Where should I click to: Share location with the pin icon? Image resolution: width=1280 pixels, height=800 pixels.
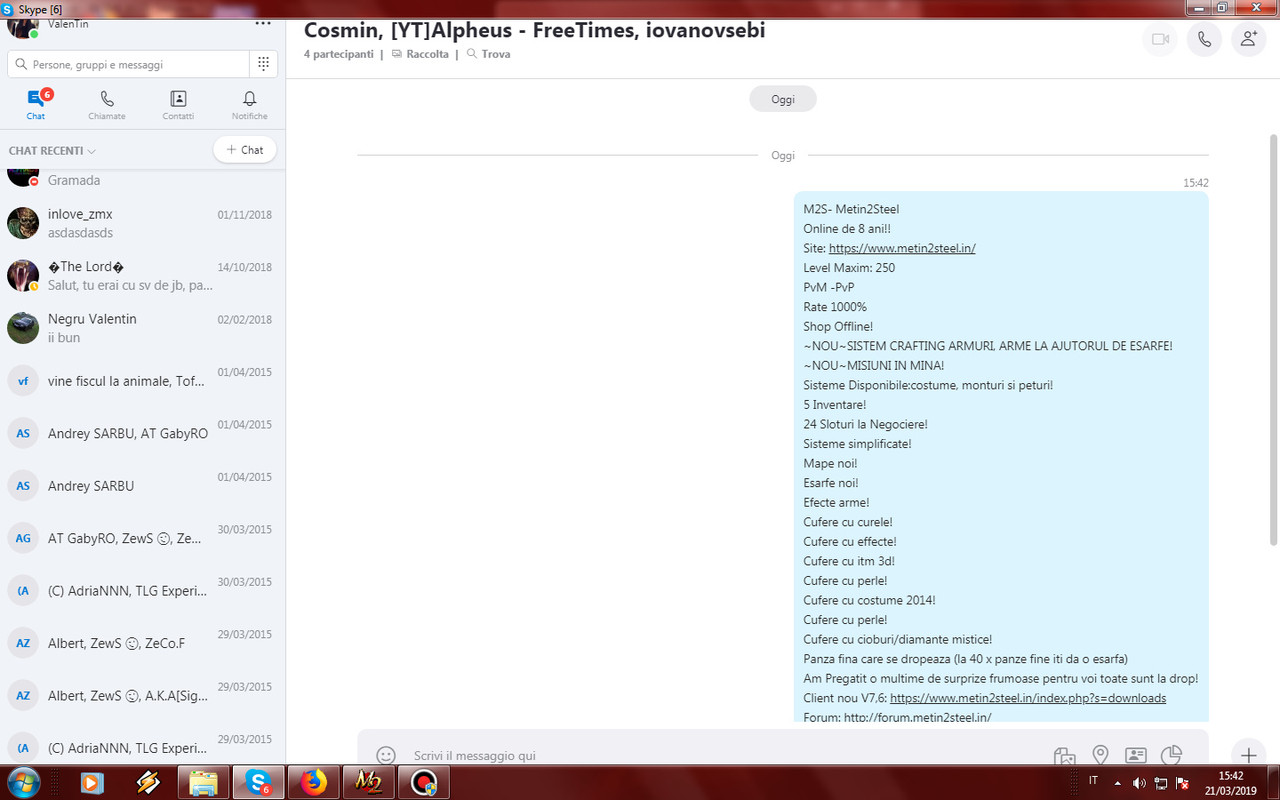(x=1100, y=756)
